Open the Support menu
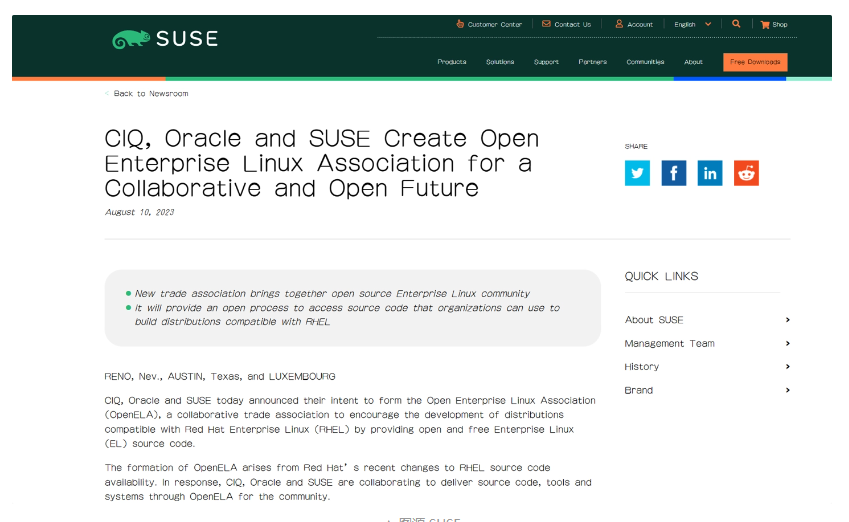Image resolution: width=849 pixels, height=522 pixels. tap(546, 62)
